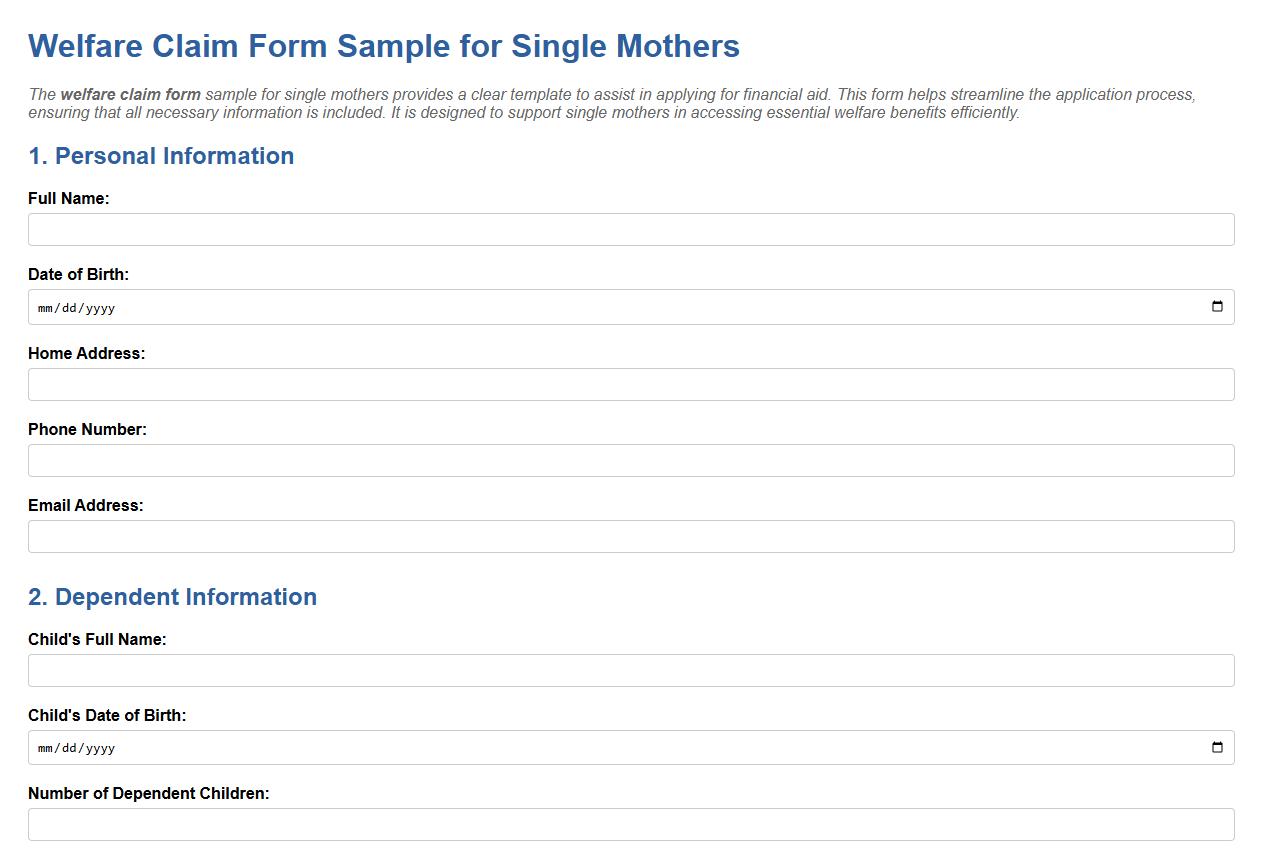Viewport: 1263px width, 864px height.
Task: Click the month segment in Child's Date of Birth
Action: pyautogui.click(x=44, y=747)
